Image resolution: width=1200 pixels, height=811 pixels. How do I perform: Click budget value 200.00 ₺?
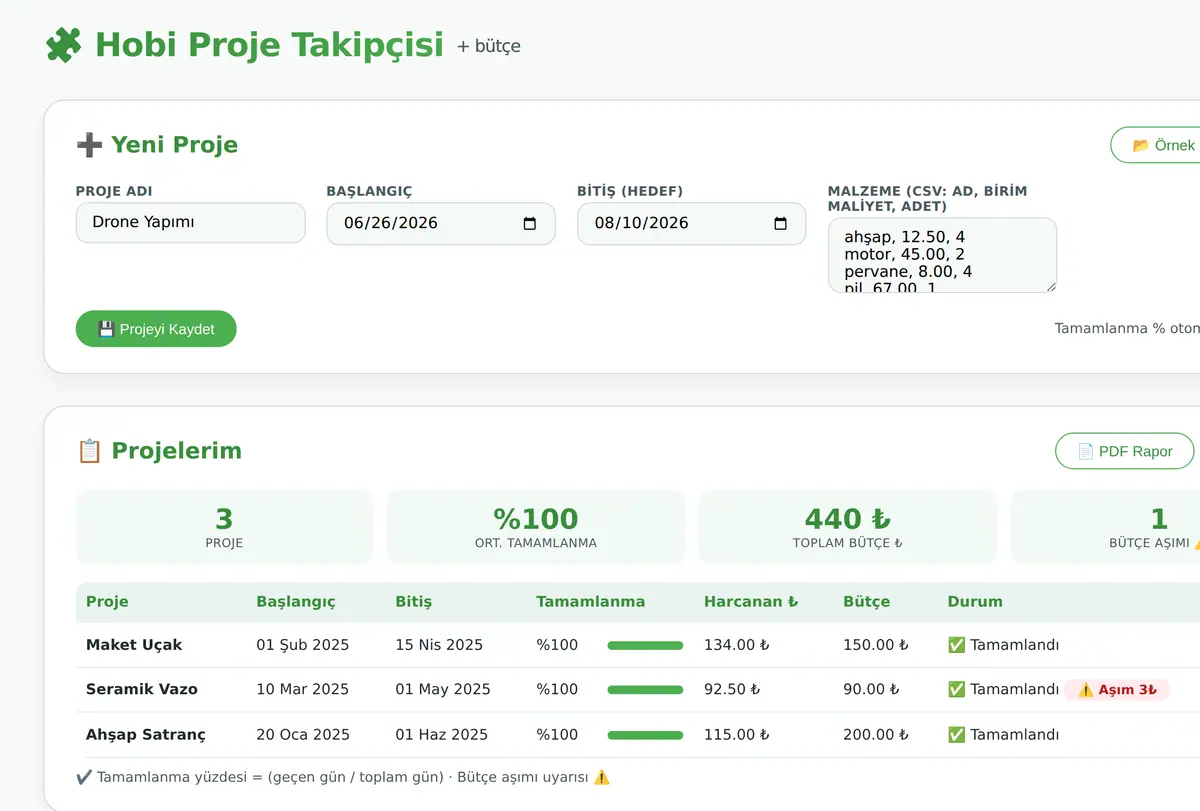[x=876, y=735]
